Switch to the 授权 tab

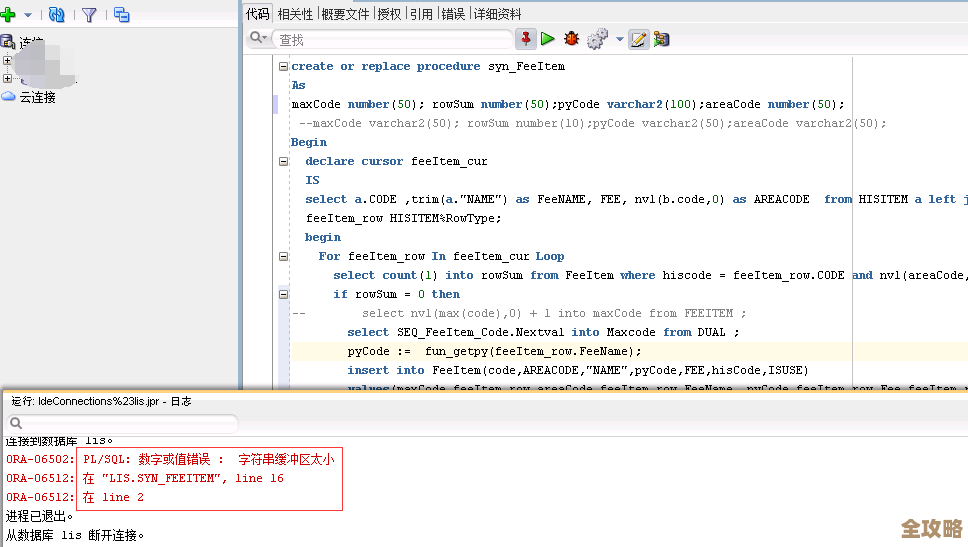tap(389, 14)
